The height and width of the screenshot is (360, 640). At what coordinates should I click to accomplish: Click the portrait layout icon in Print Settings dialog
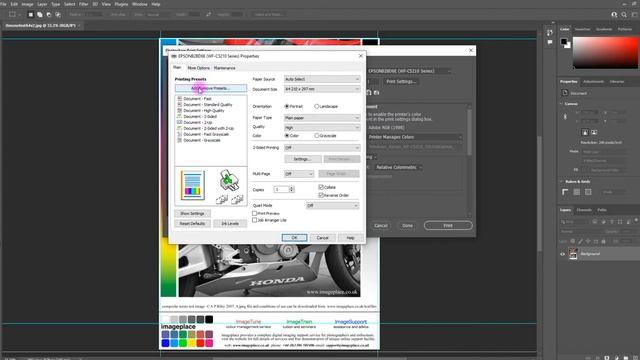click(x=369, y=93)
